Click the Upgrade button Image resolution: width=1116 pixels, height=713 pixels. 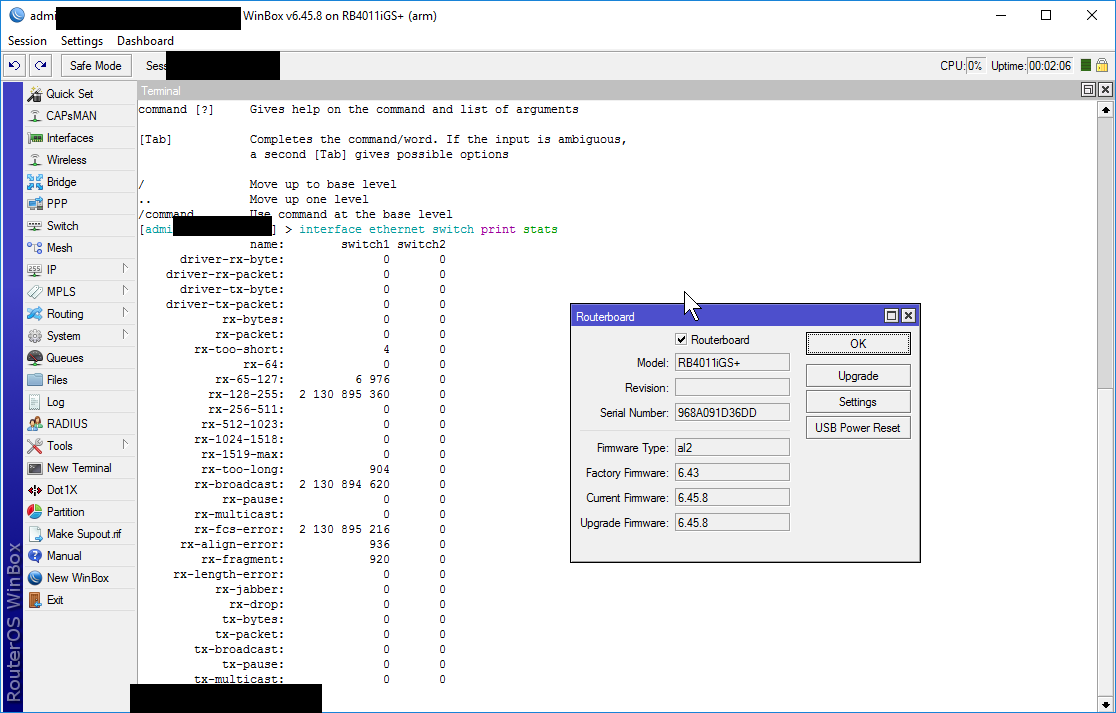[x=858, y=376]
